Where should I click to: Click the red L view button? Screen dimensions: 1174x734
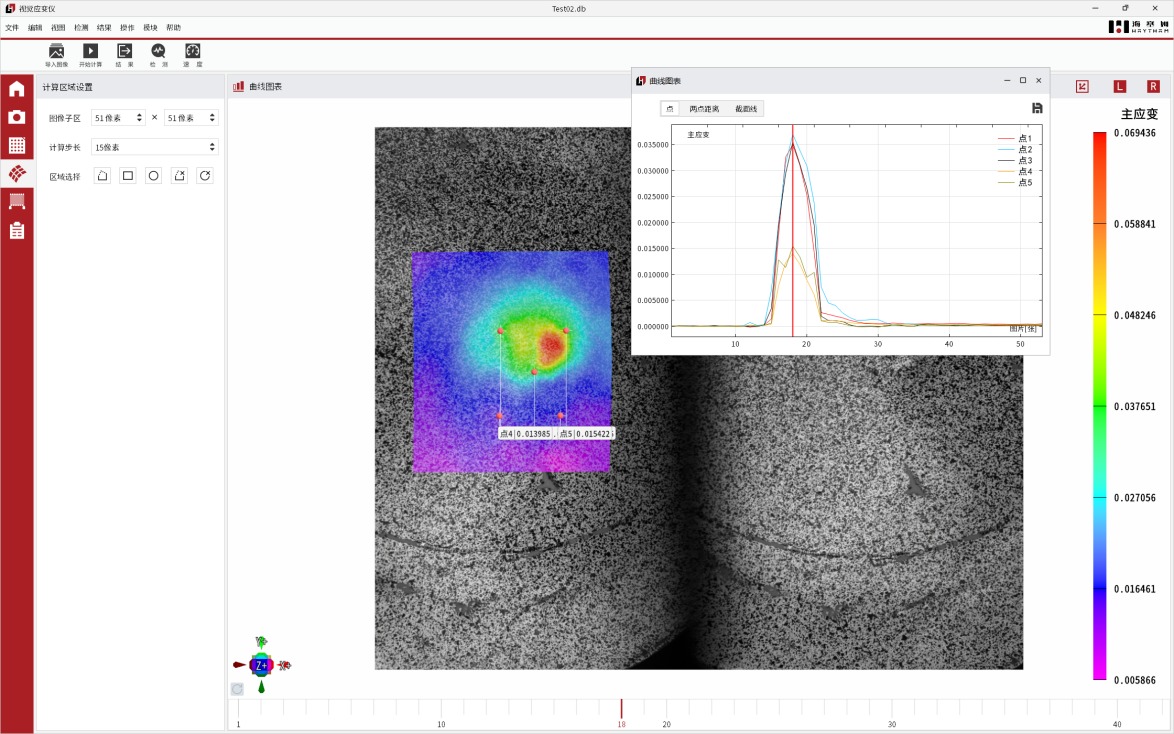1119,87
